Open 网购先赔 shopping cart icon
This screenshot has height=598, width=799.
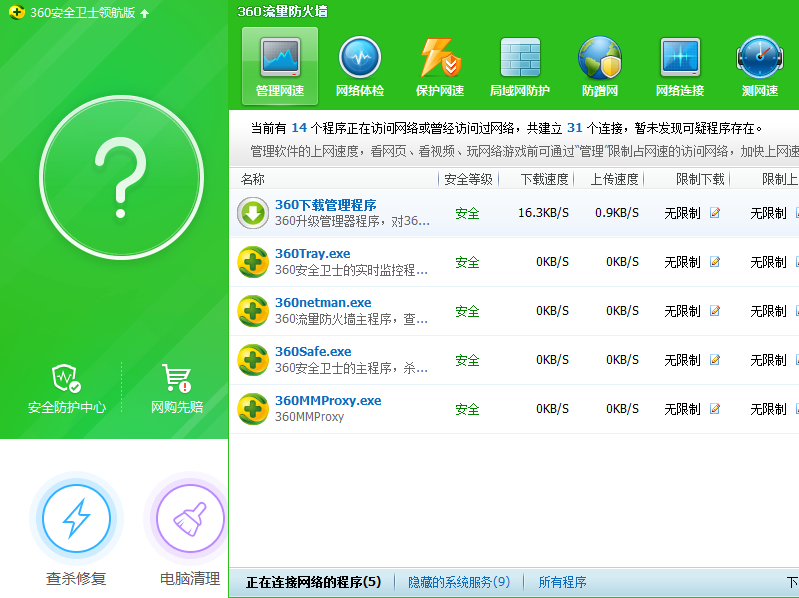[x=176, y=378]
